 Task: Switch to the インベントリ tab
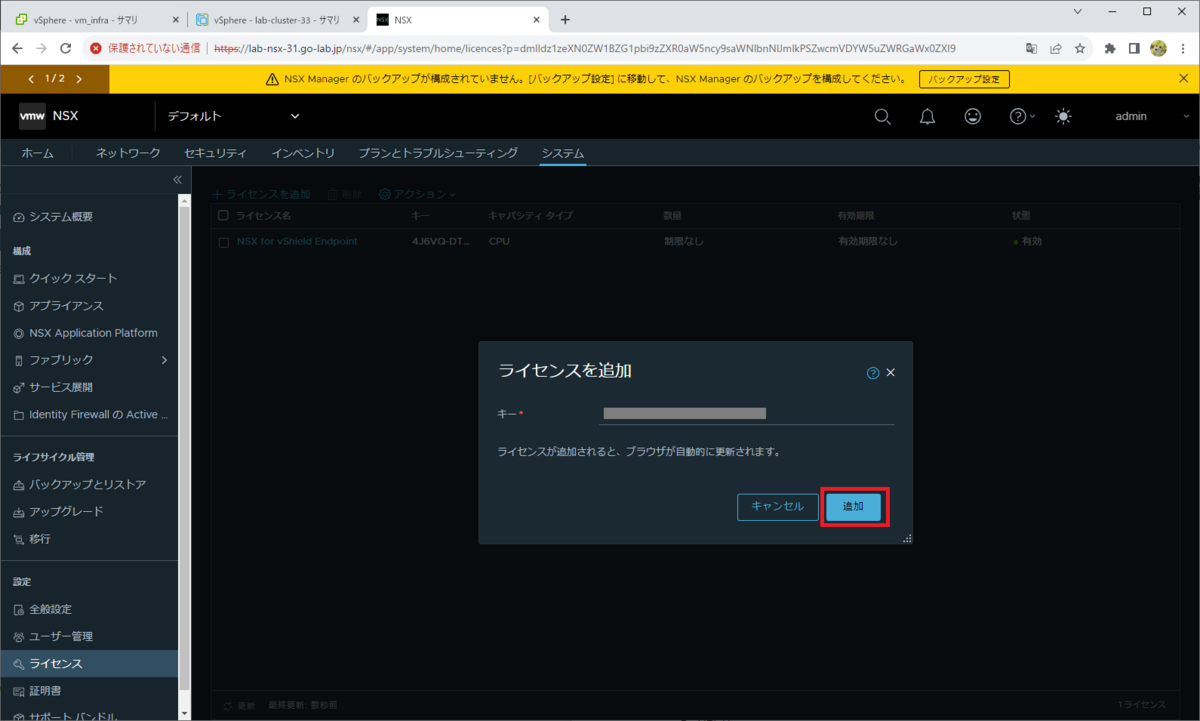[303, 153]
